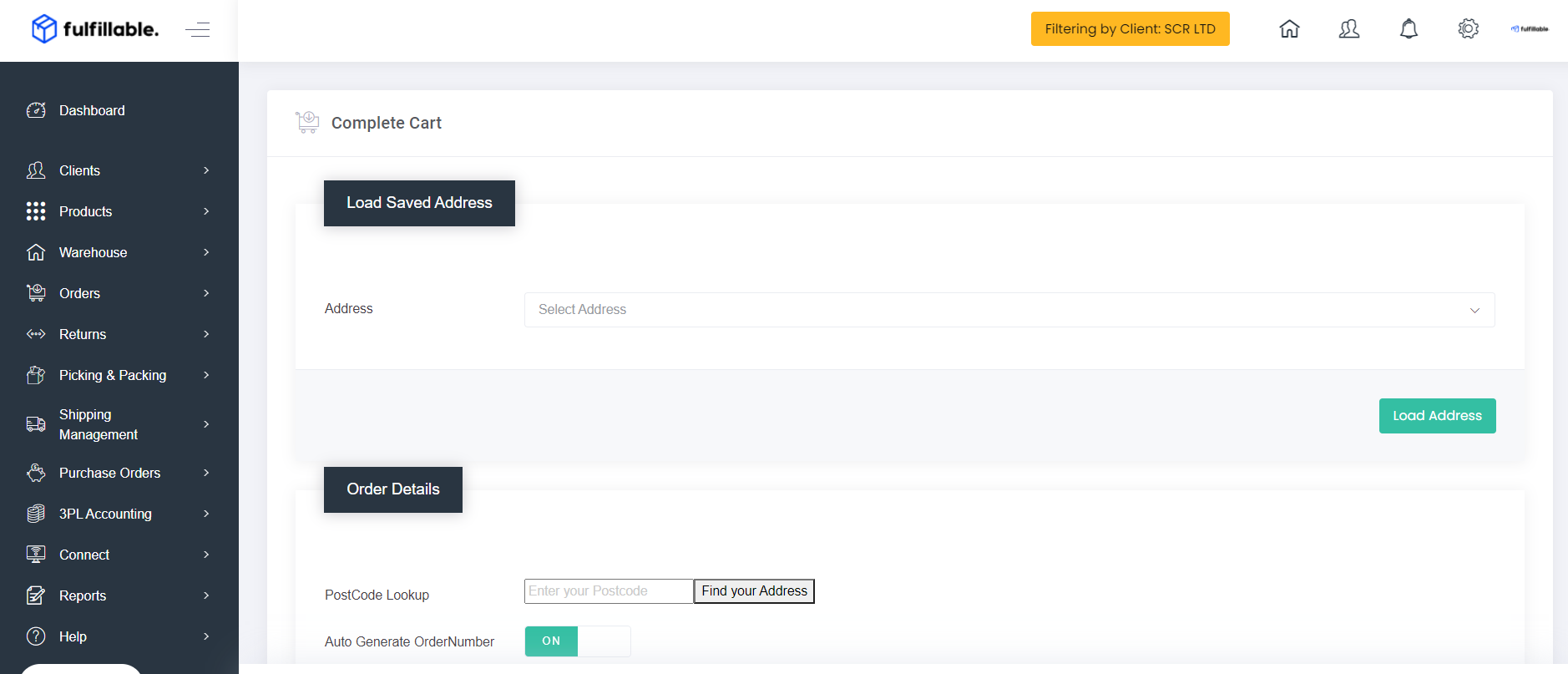
Task: Expand the Help submenu chevron
Action: tap(206, 636)
